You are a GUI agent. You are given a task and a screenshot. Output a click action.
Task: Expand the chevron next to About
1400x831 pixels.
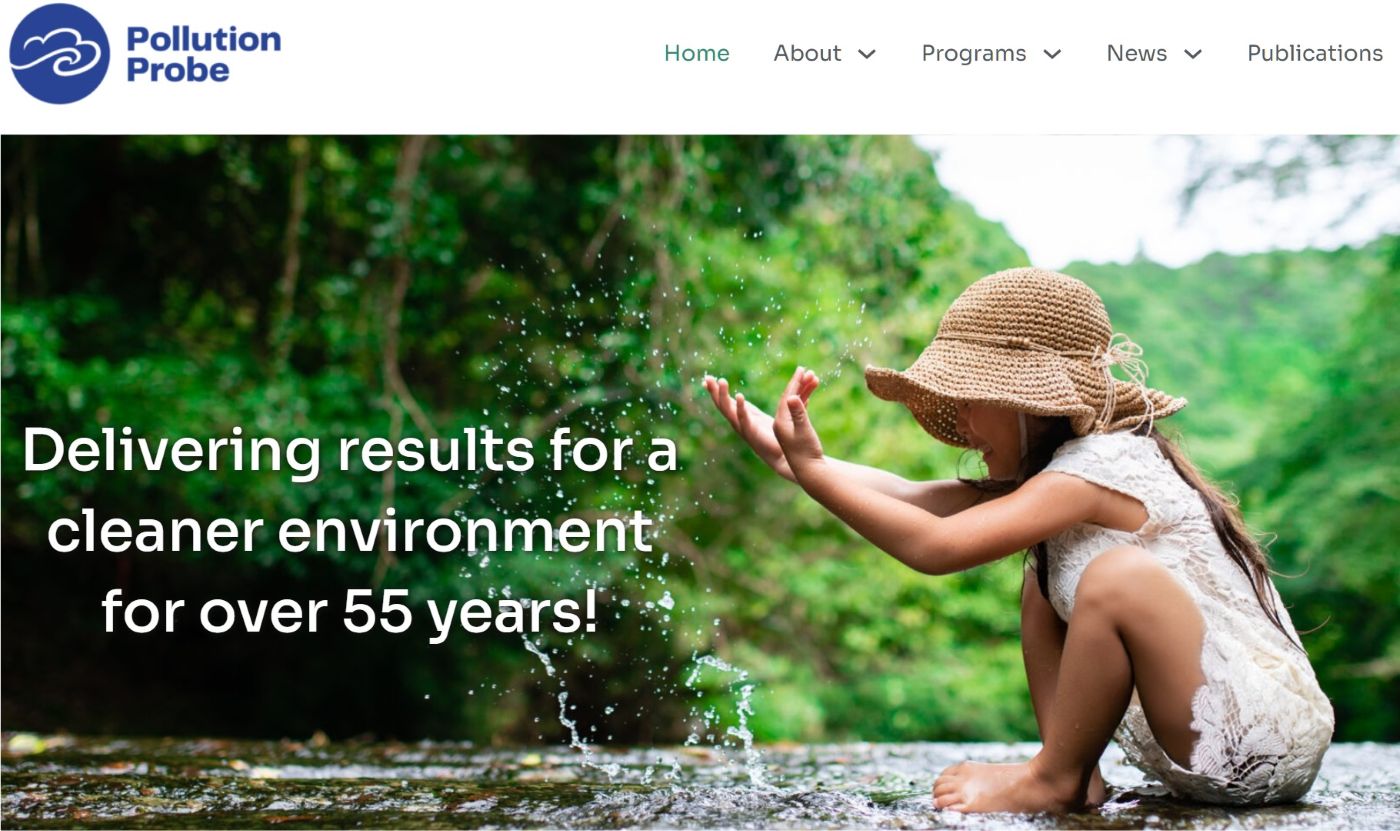pyautogui.click(x=867, y=55)
